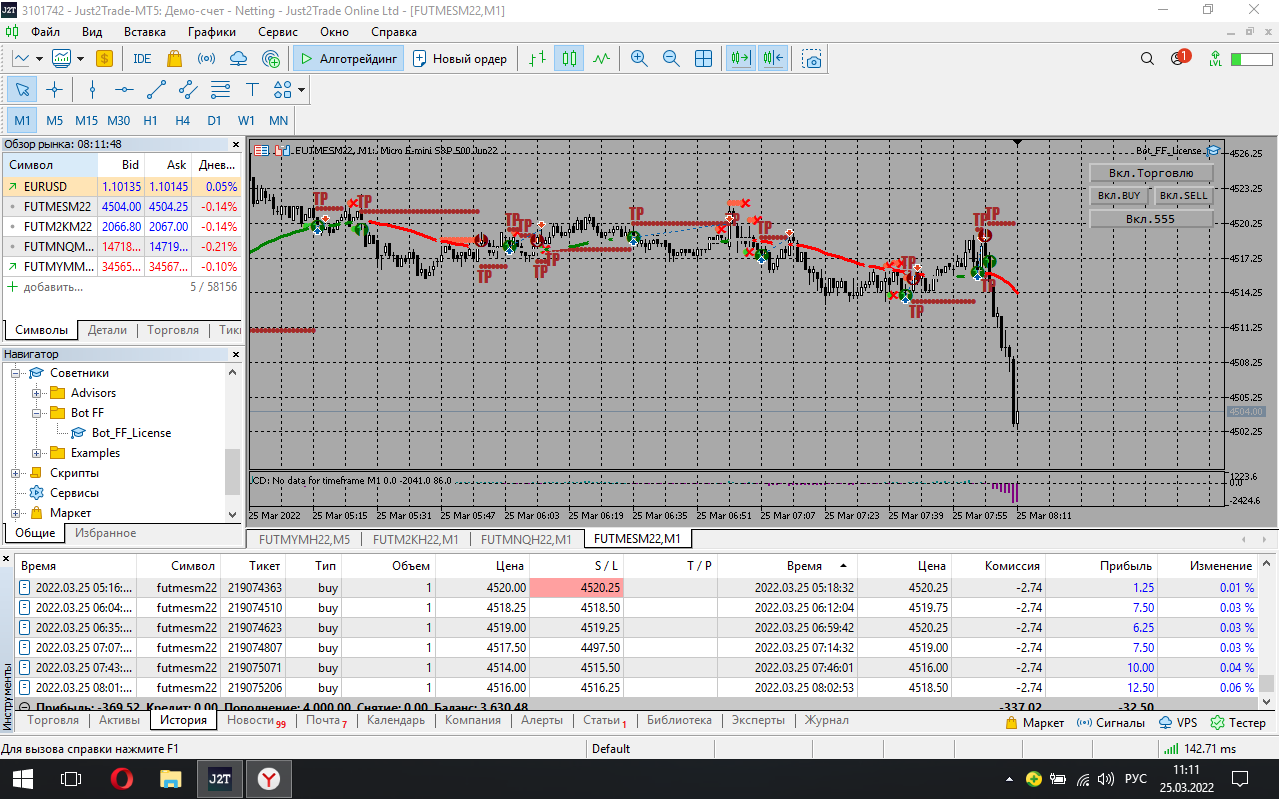The width and height of the screenshot is (1279, 799).
Task: Select the text label tool
Action: click(x=252, y=89)
